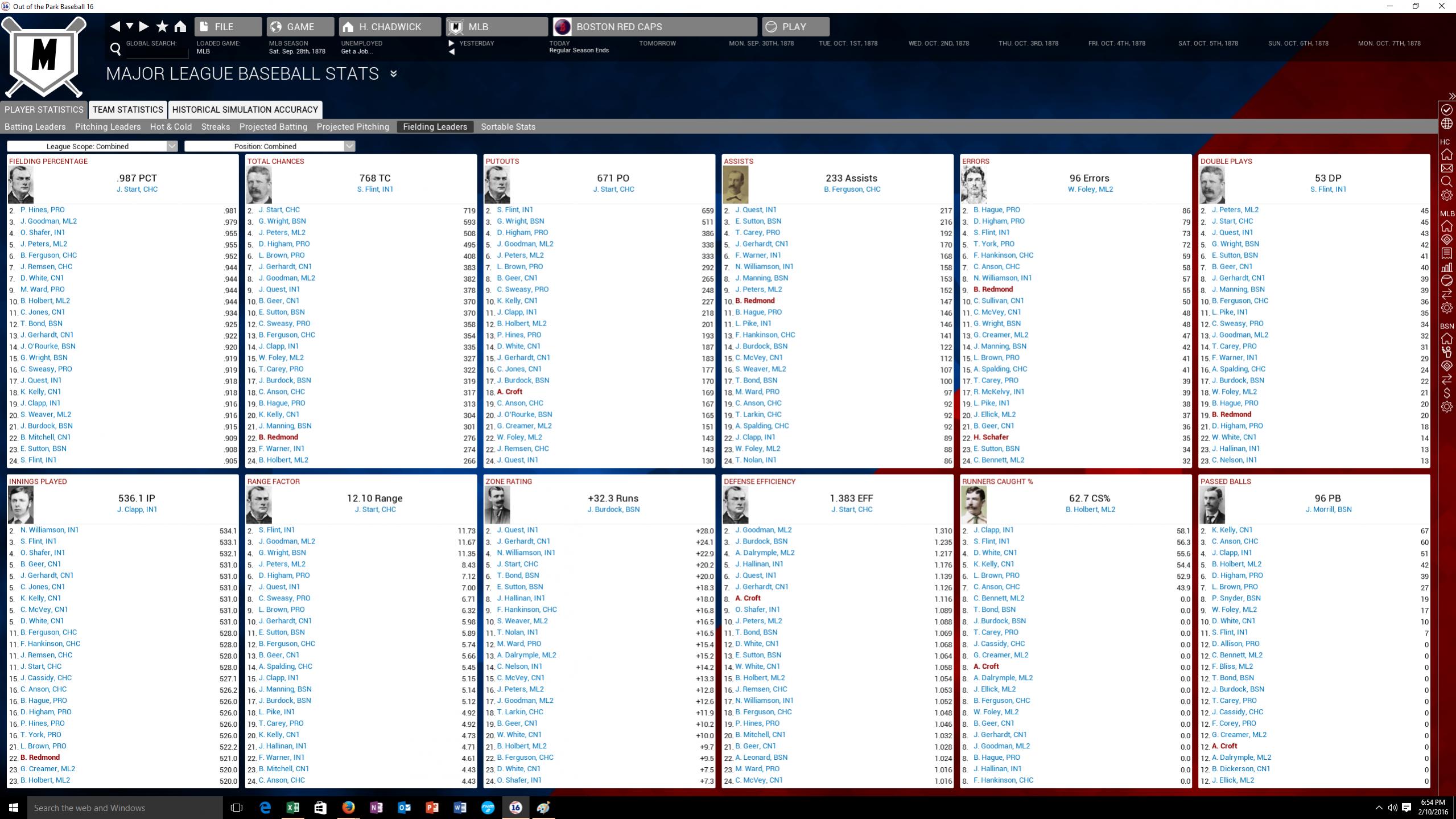This screenshot has width=1456, height=819.
Task: Expand Major League Baseball Stats title chevron
Action: 393,73
